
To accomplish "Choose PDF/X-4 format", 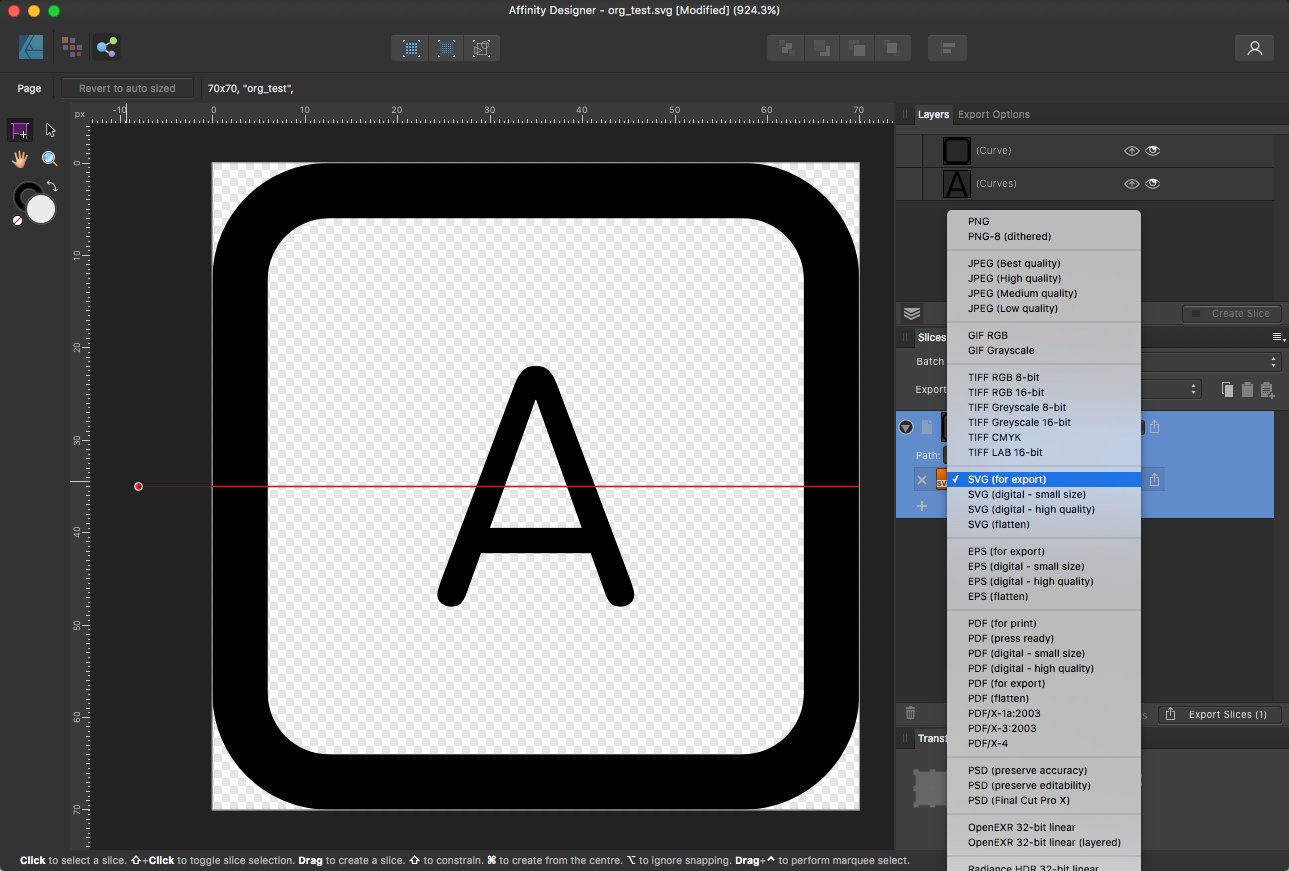I will click(1043, 744).
